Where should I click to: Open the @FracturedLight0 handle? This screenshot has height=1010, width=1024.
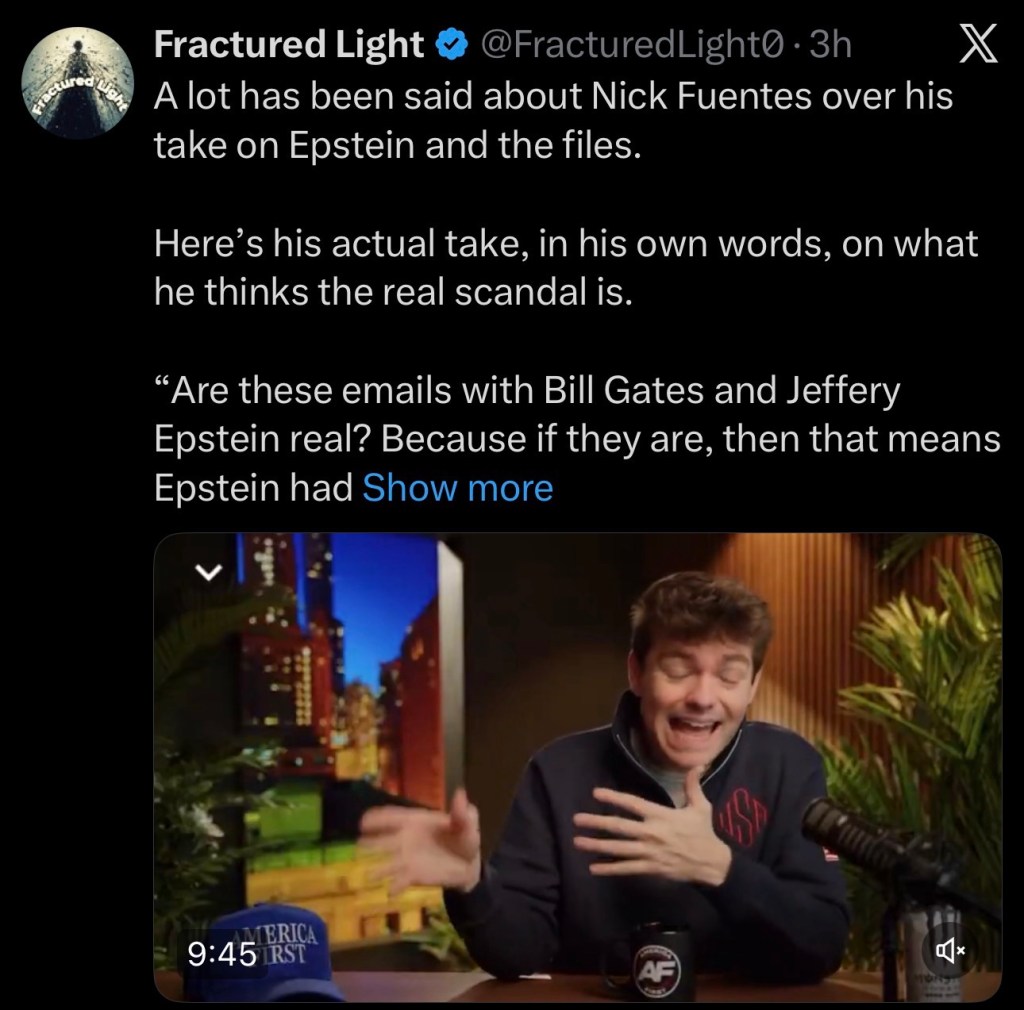632,43
